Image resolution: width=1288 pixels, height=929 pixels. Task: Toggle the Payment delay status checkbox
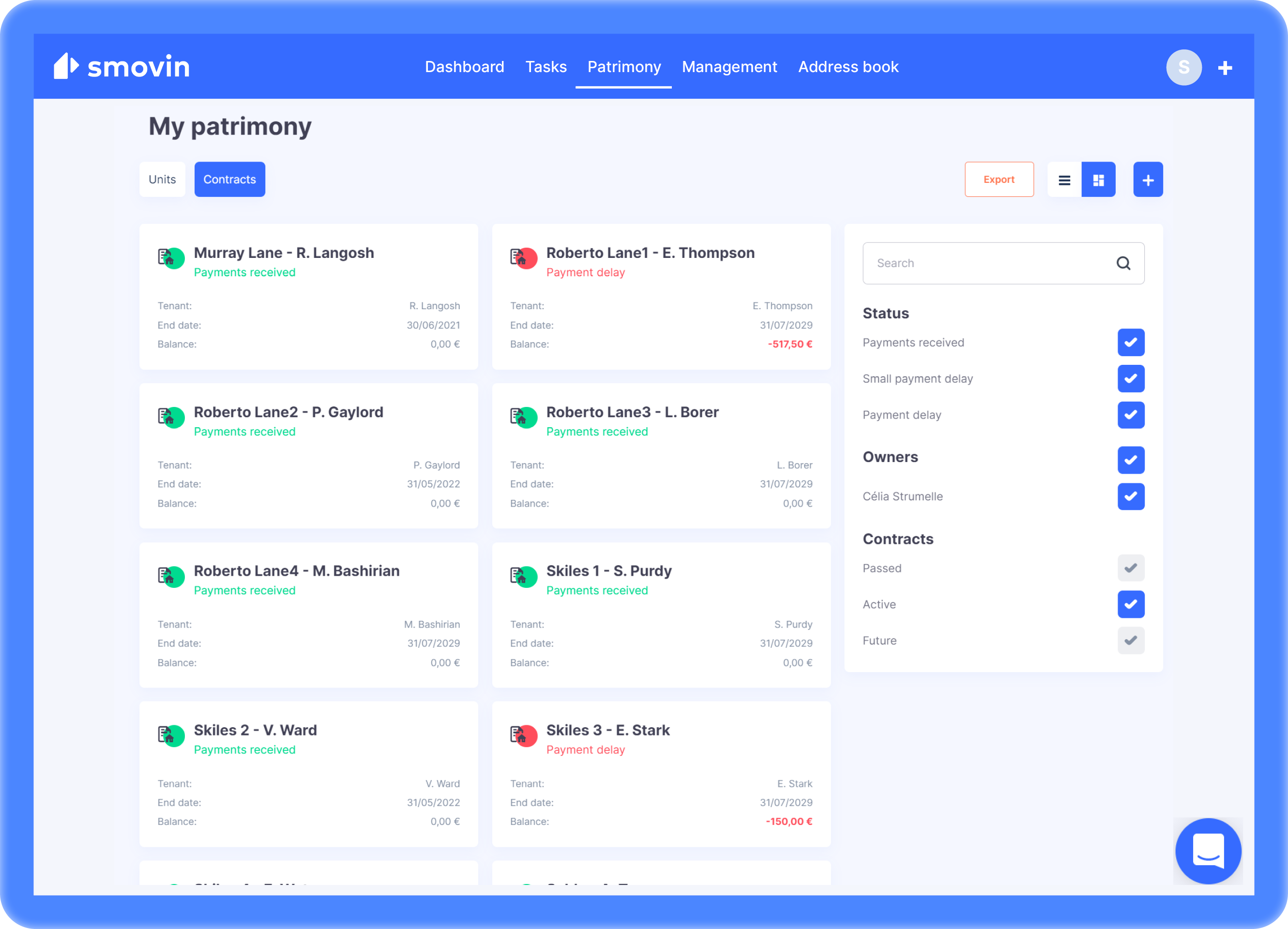coord(1130,415)
